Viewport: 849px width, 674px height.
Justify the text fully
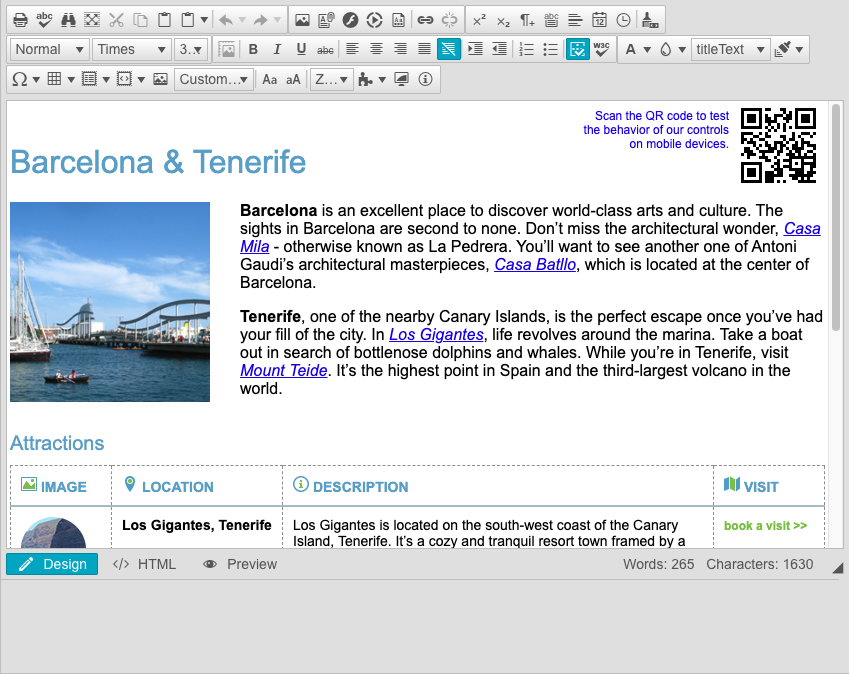pos(424,49)
